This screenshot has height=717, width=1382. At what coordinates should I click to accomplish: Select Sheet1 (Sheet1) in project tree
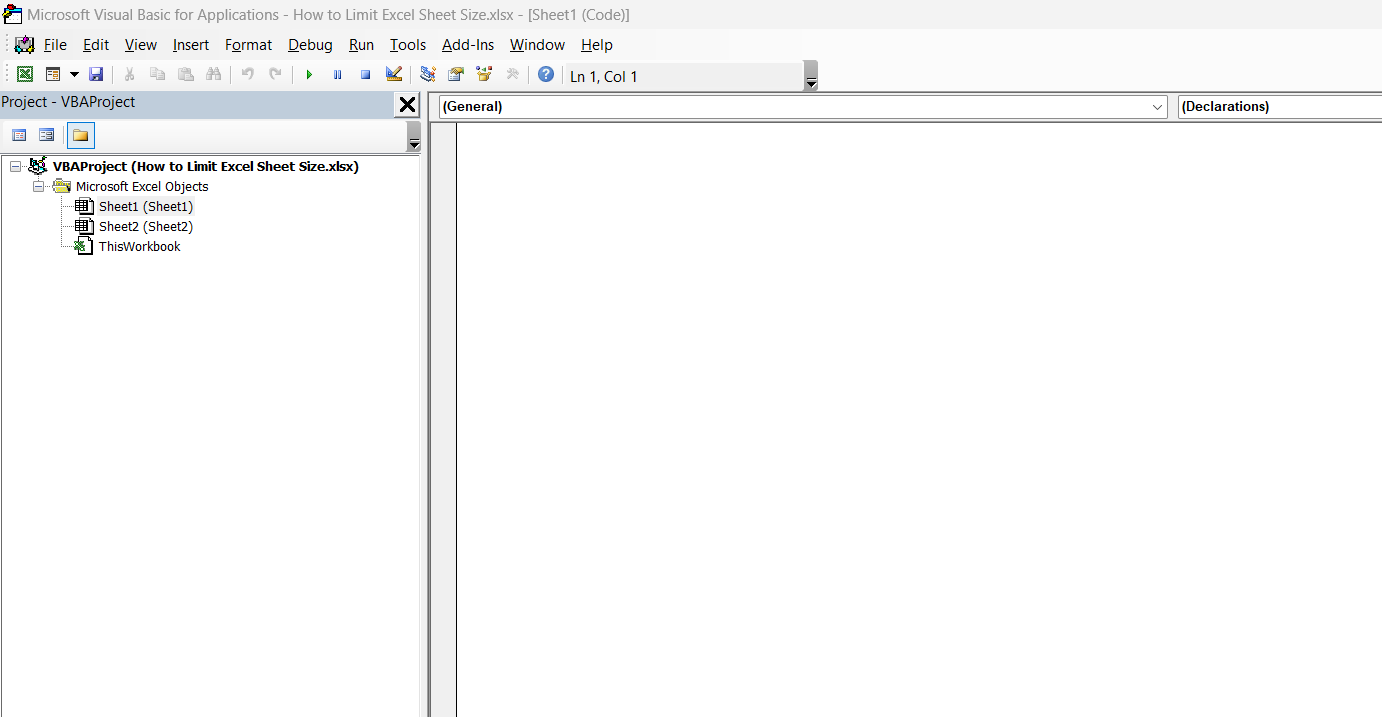click(146, 206)
